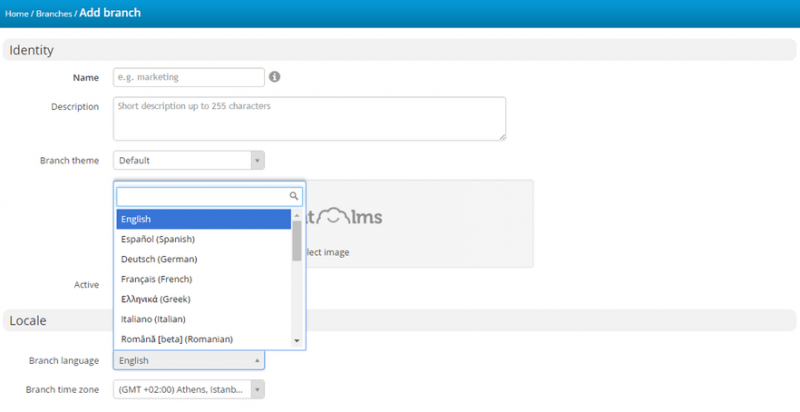800x412 pixels.
Task: Focus the language search box
Action: 209,196
